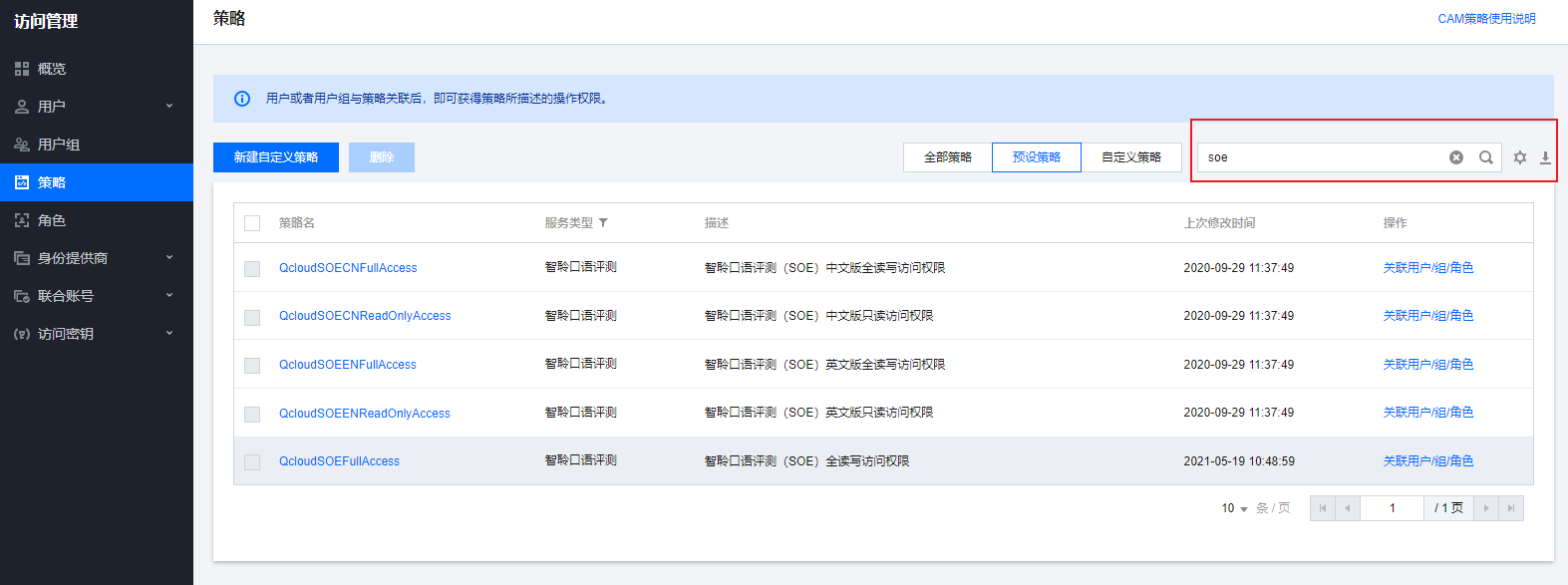
Task: Open the 10 条/页 page size dropdown
Action: 1235,508
